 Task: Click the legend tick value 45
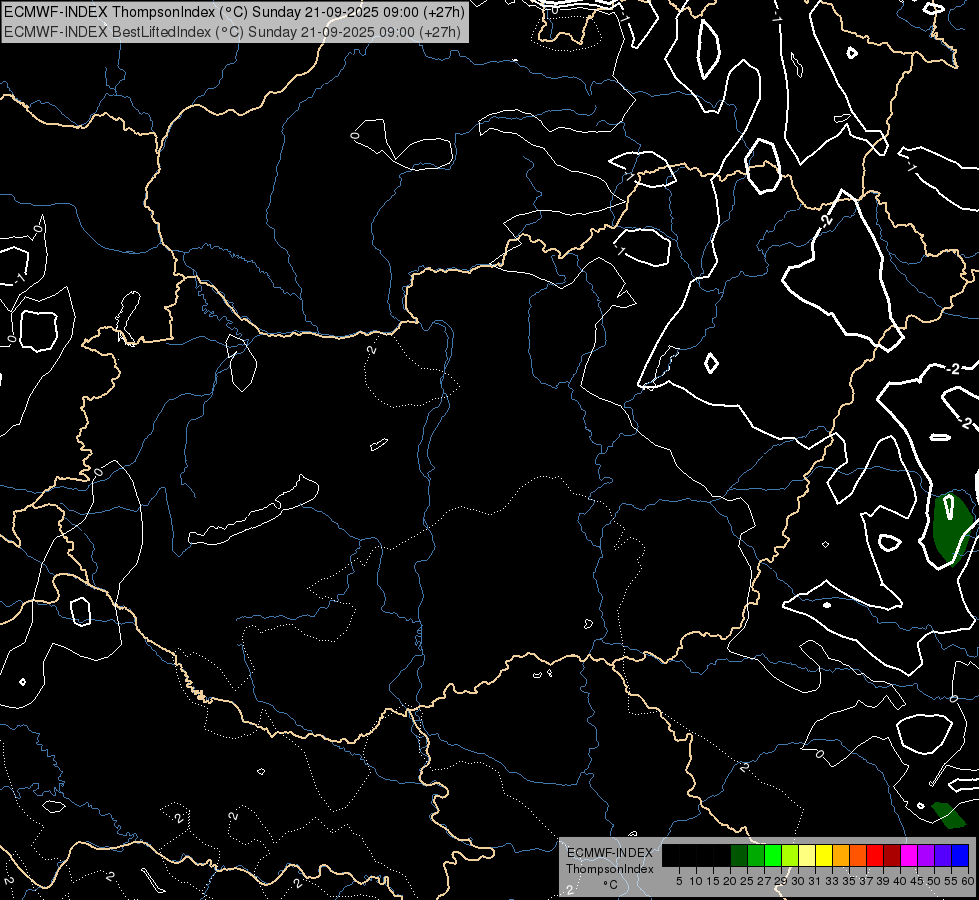click(x=917, y=881)
